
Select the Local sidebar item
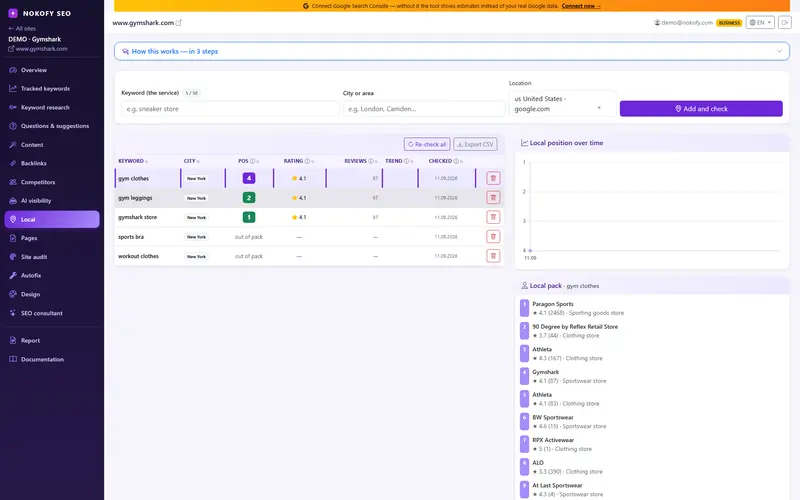coord(52,219)
